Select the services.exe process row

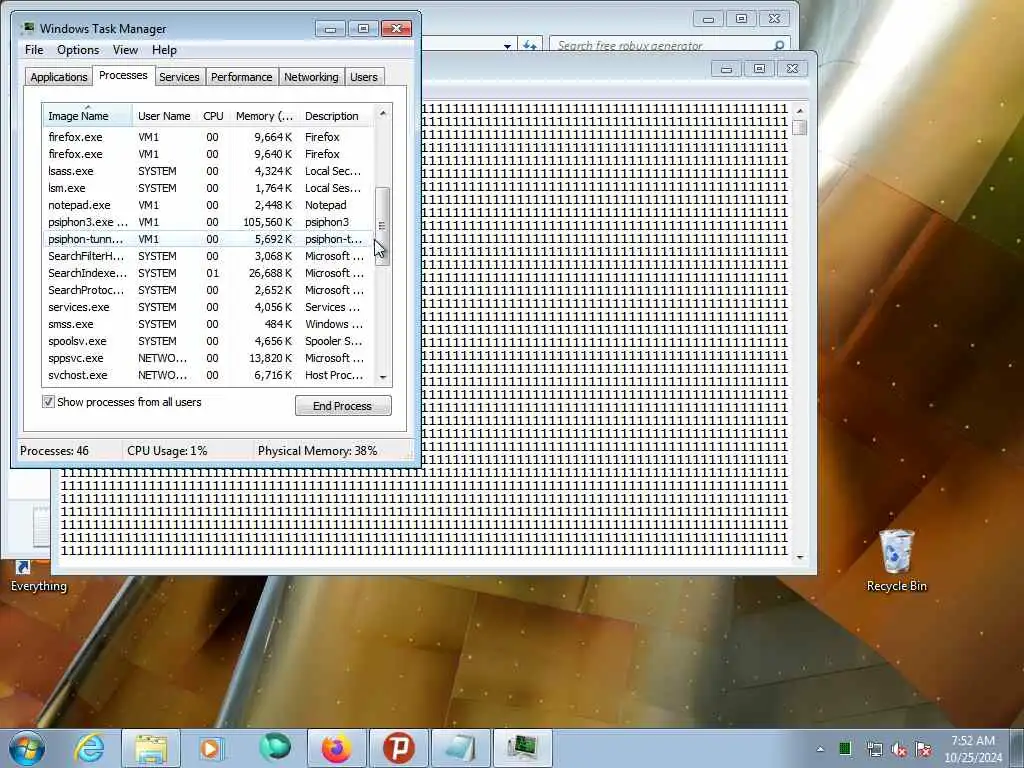click(x=209, y=307)
